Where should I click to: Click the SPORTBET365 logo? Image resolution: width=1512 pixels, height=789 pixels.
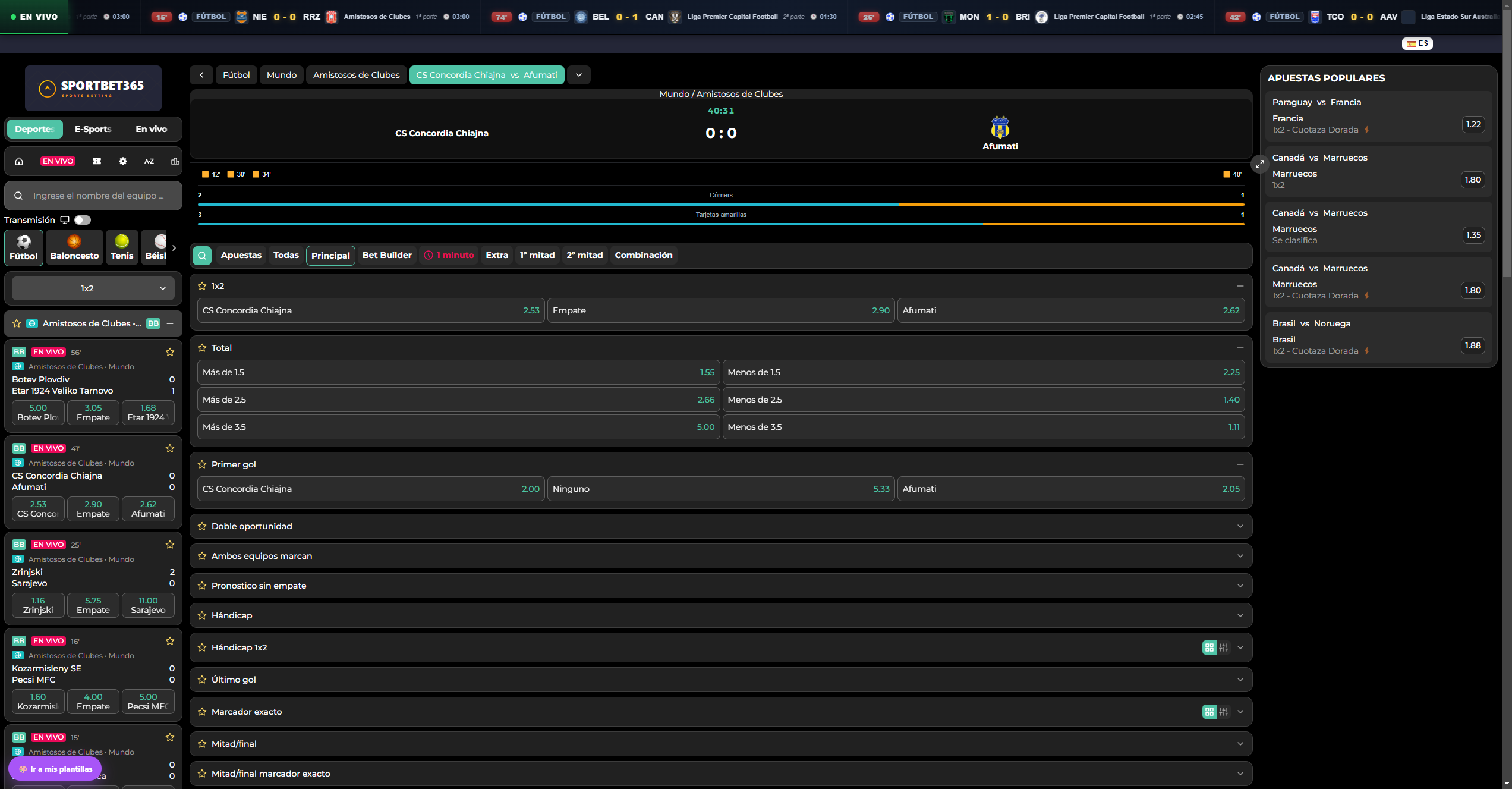(93, 88)
